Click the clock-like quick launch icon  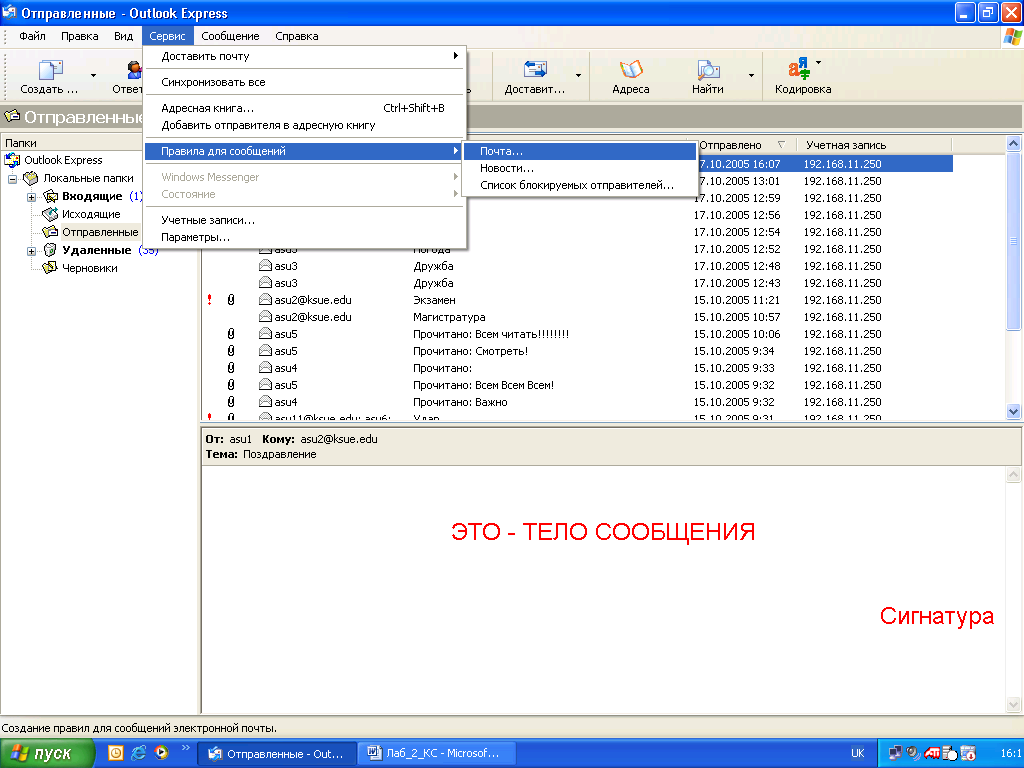pos(116,754)
